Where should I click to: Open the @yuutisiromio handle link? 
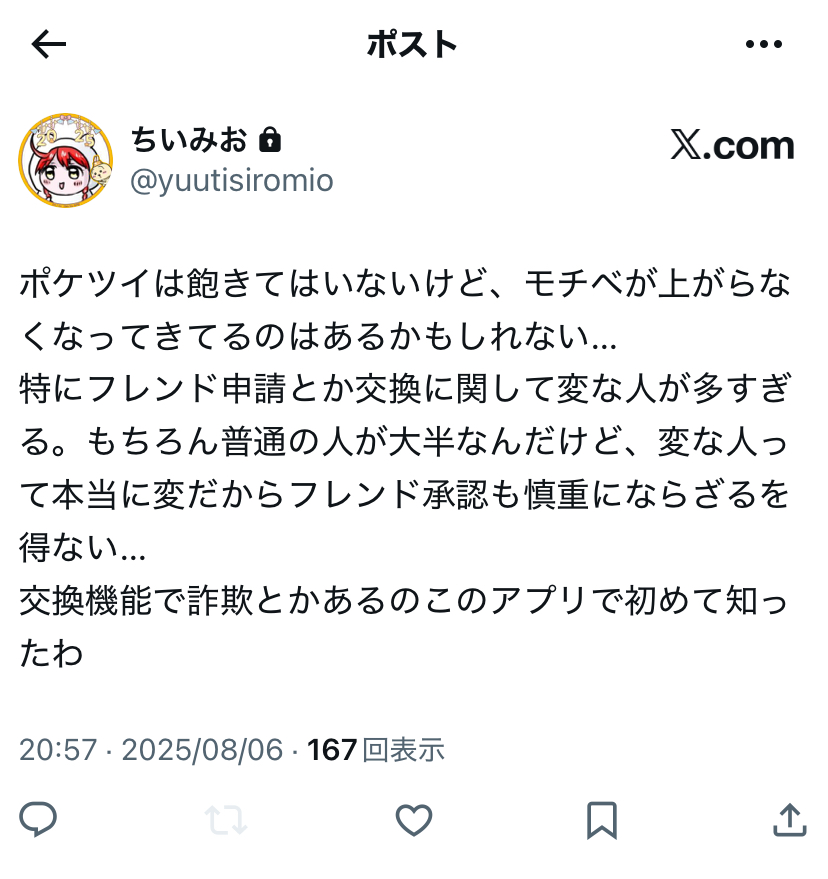[232, 181]
